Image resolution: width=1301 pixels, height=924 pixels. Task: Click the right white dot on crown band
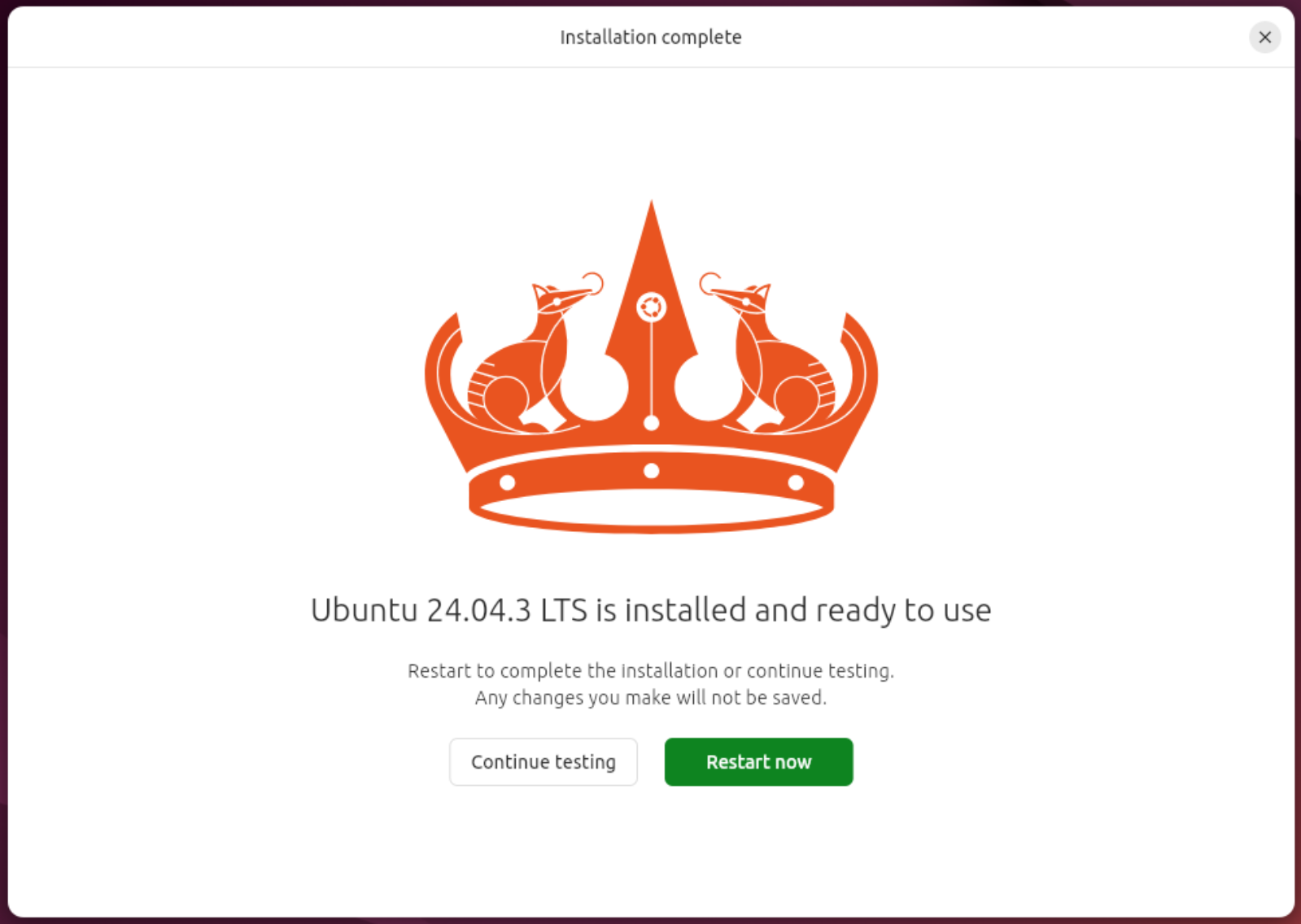796,482
